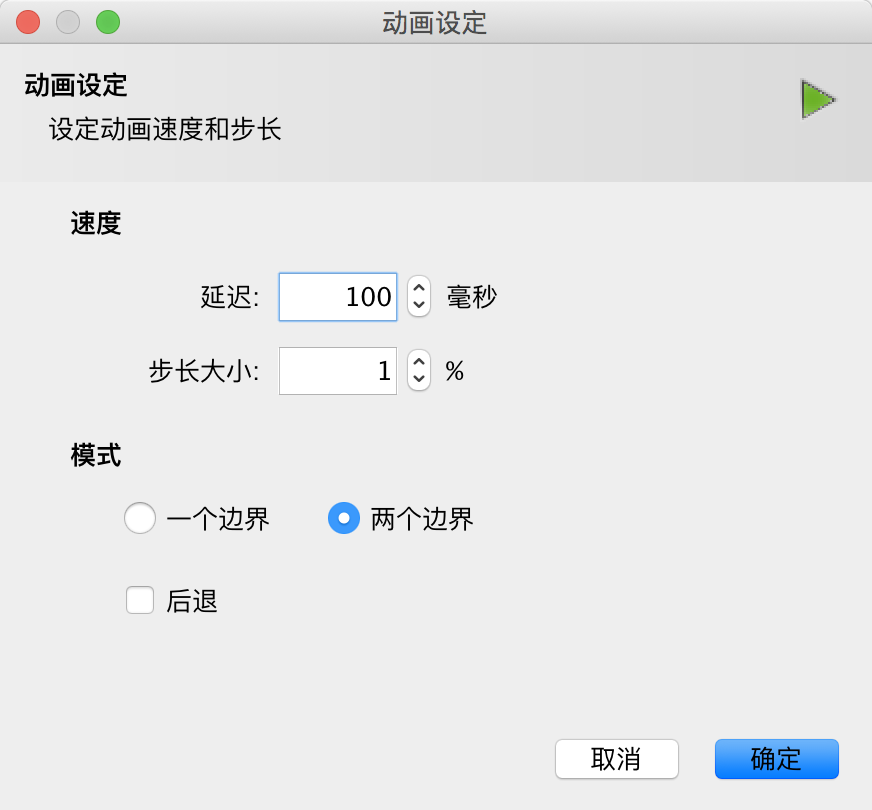Decrease the 延迟 delay stepper down arrow
The width and height of the screenshot is (872, 810).
pyautogui.click(x=419, y=305)
